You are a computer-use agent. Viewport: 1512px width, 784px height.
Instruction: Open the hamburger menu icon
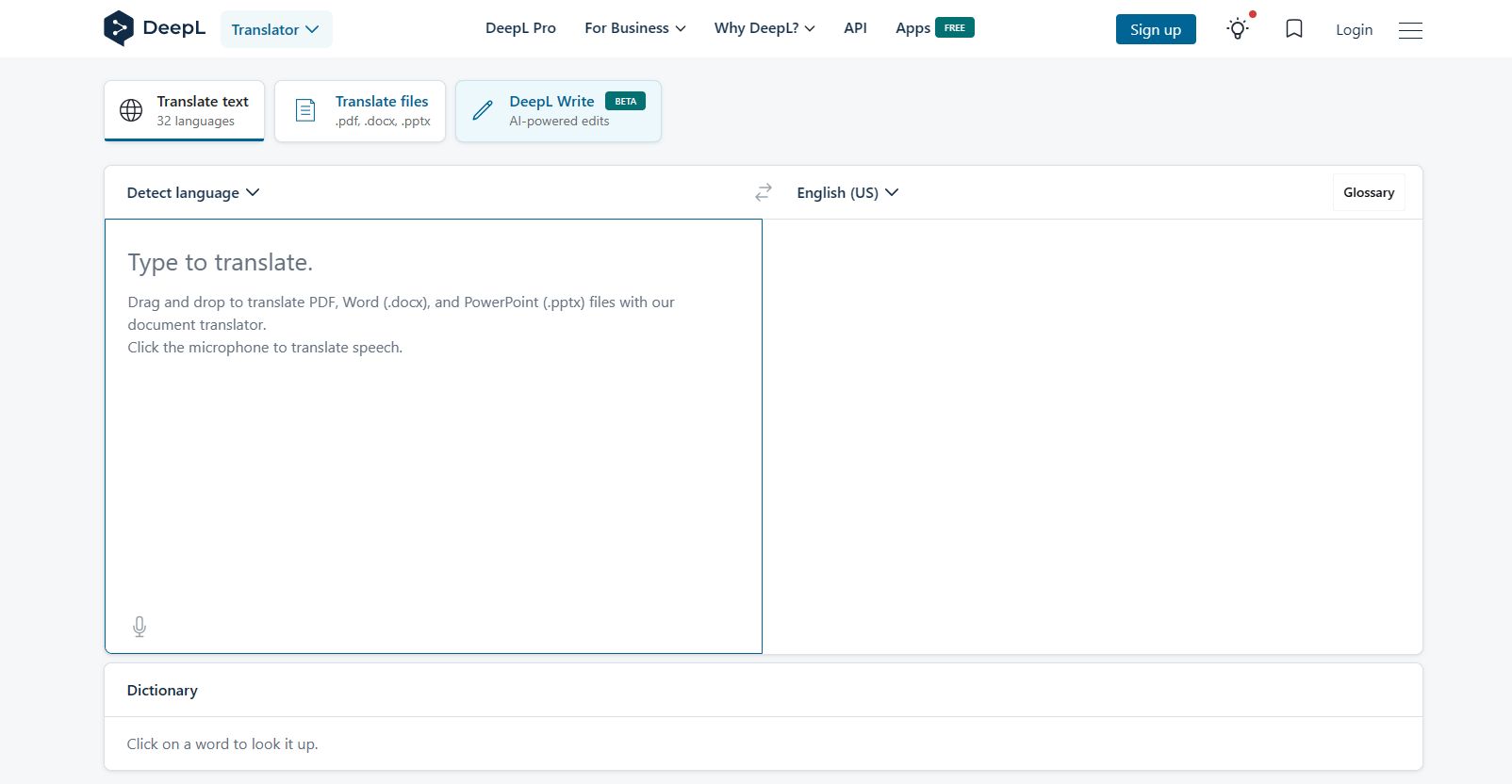pos(1410,30)
